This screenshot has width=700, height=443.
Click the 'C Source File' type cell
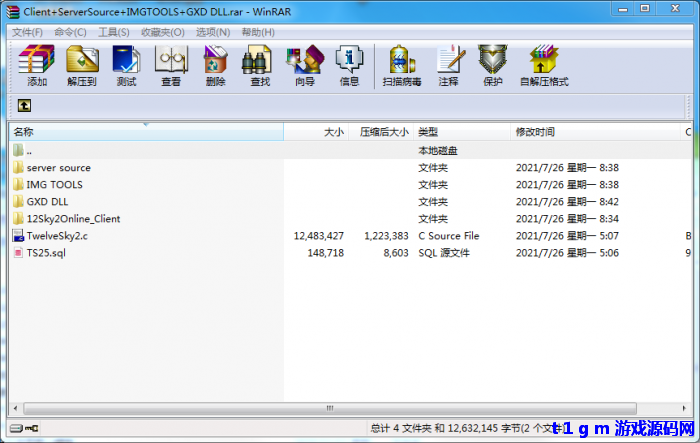(449, 236)
